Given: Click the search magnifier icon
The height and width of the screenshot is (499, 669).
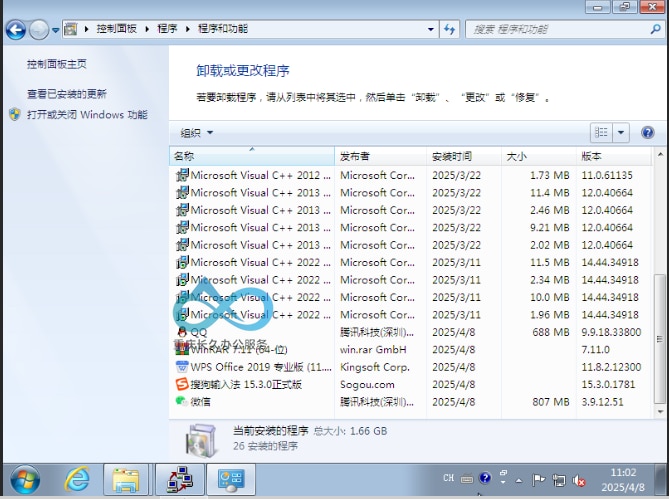Looking at the screenshot, I should [655, 29].
